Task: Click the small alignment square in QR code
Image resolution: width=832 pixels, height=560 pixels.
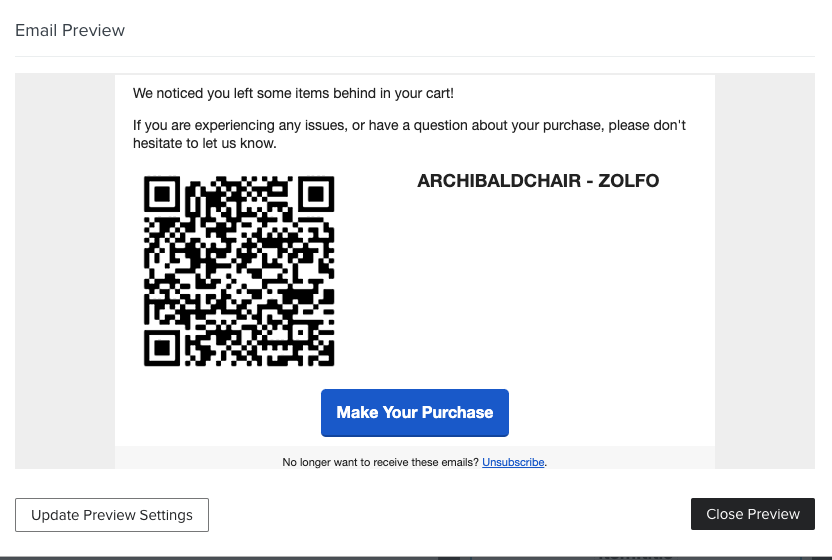Action: pos(300,333)
